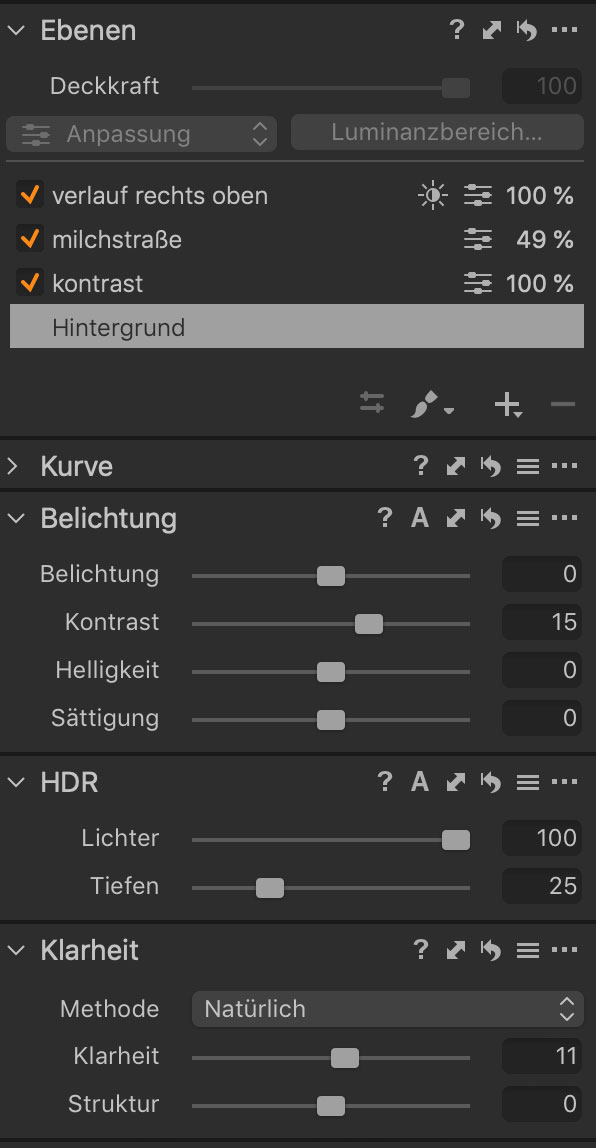Expand the collapsed Kurve panel
Image resolution: width=596 pixels, height=1148 pixels.
(14, 466)
